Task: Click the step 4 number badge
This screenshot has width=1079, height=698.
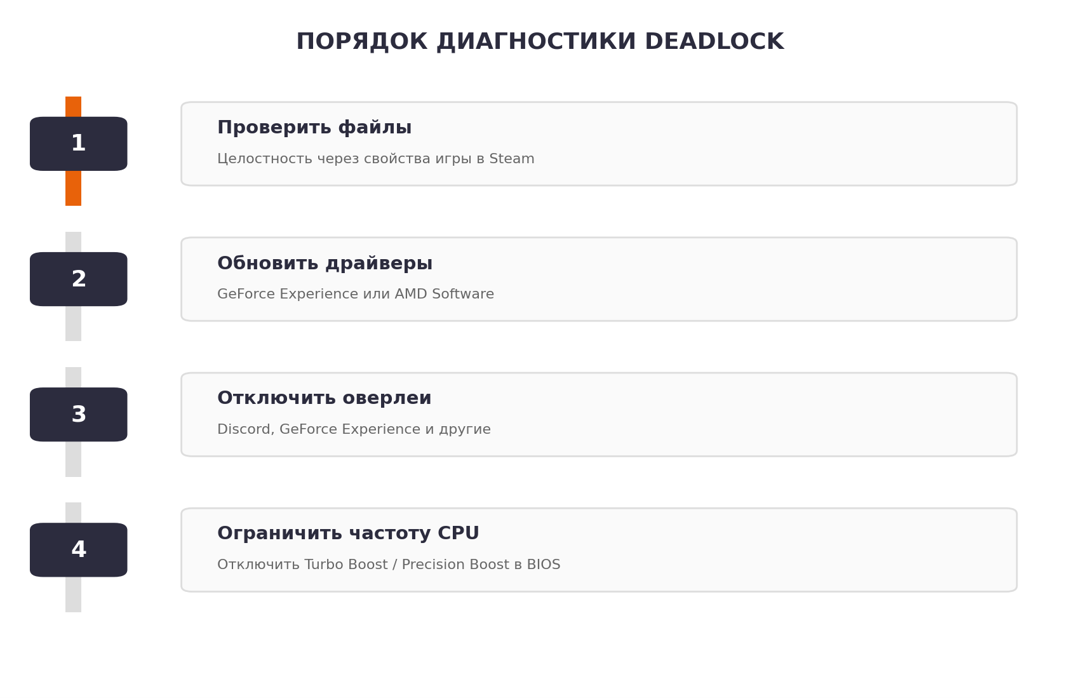Action: [78, 550]
